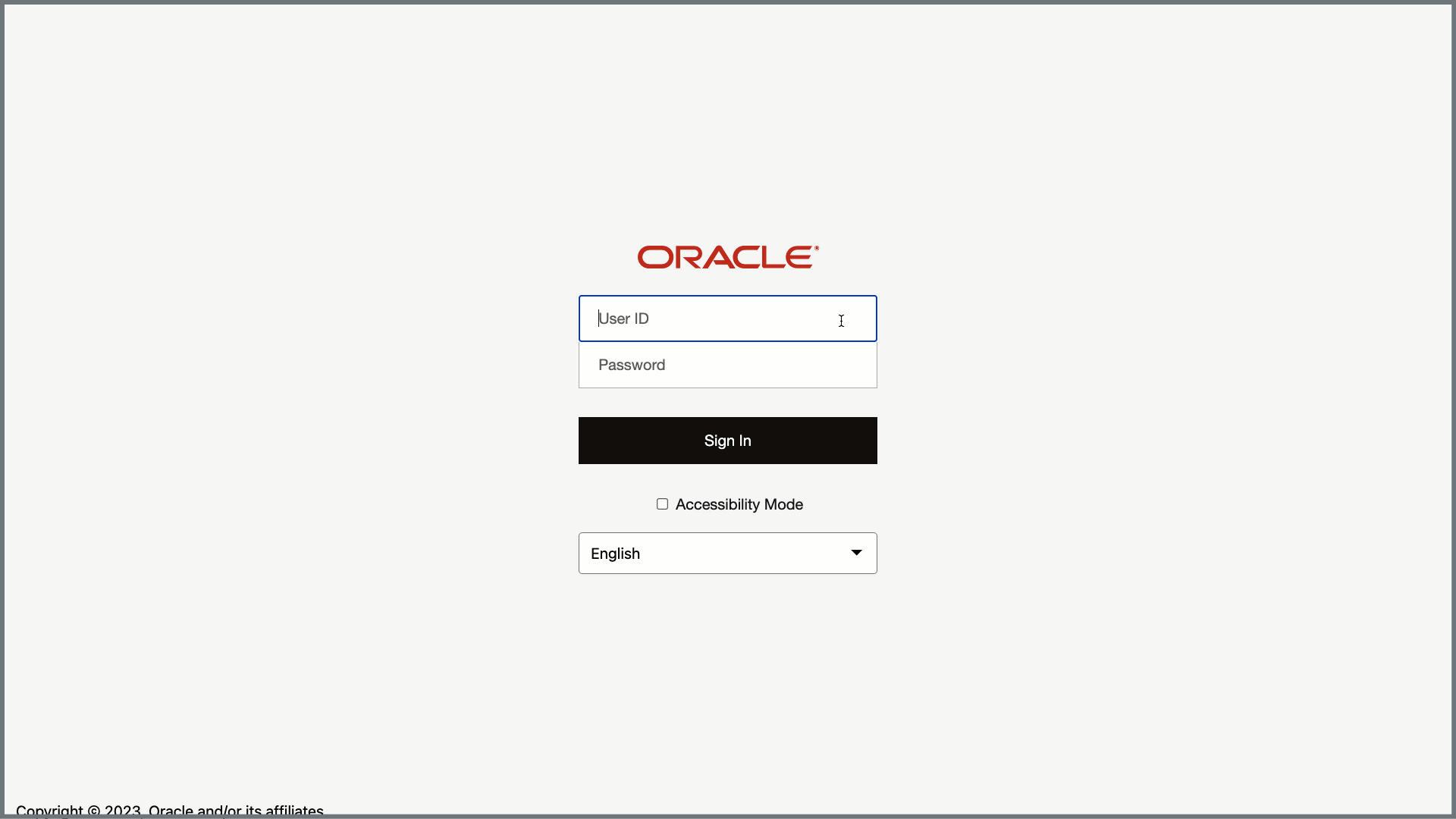Click the User ID placeholder text
The image size is (1456, 819).
[x=623, y=318]
